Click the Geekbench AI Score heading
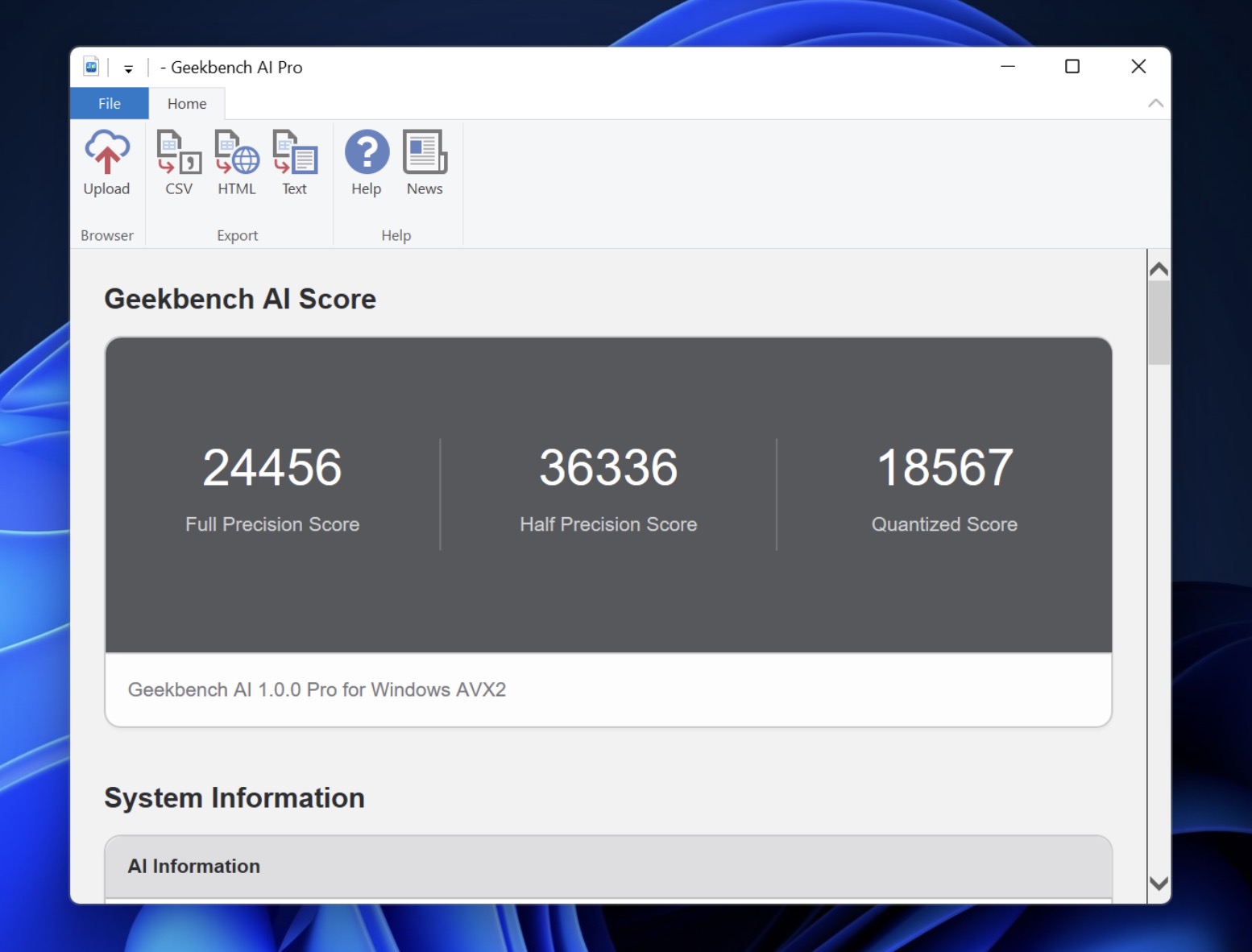Viewport: 1252px width, 952px height. [240, 299]
